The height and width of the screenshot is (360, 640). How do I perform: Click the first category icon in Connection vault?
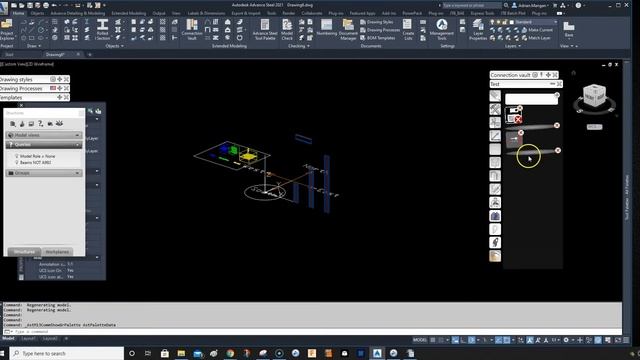(x=495, y=96)
